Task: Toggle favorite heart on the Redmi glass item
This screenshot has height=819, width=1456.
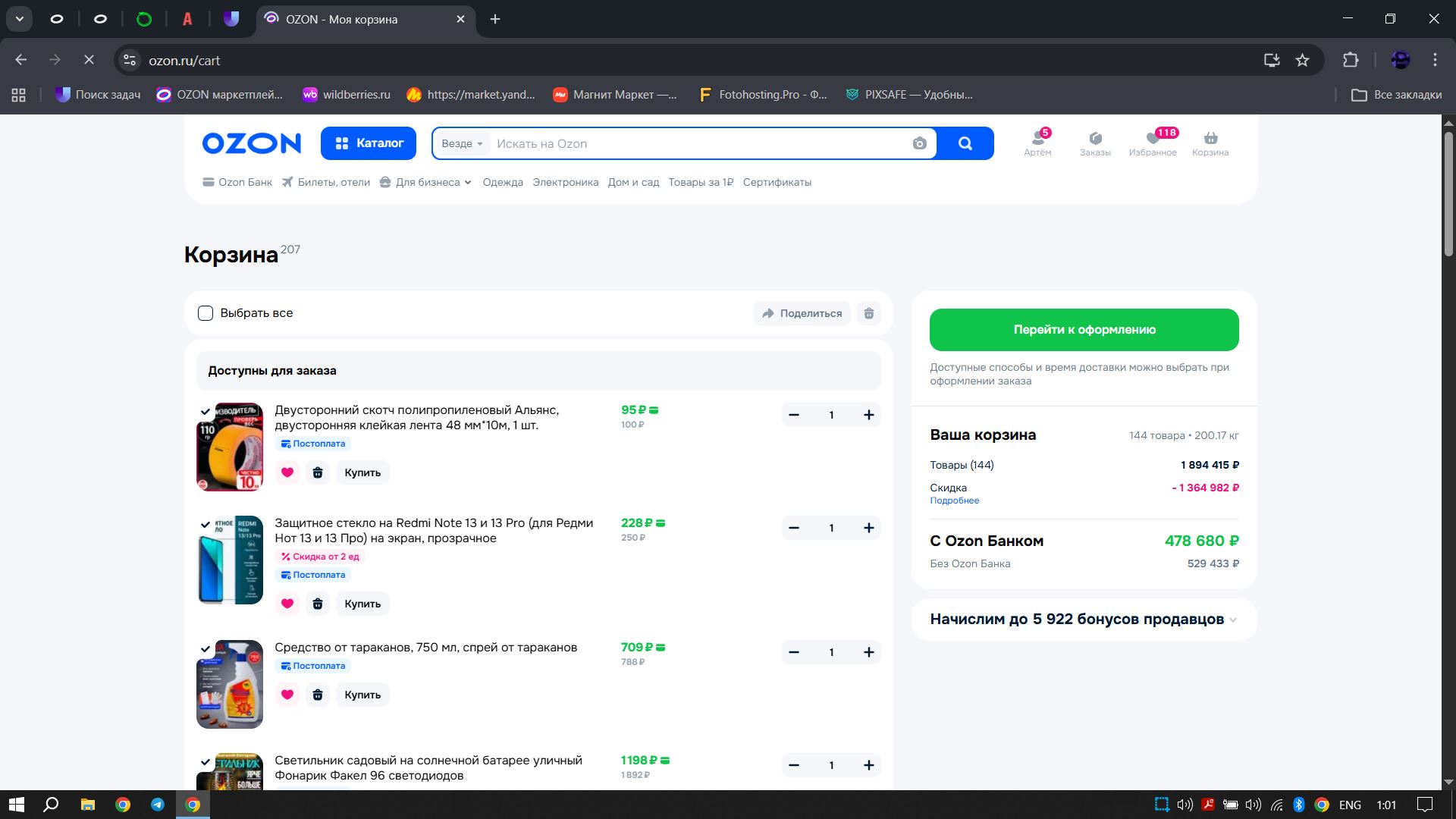Action: click(x=287, y=604)
